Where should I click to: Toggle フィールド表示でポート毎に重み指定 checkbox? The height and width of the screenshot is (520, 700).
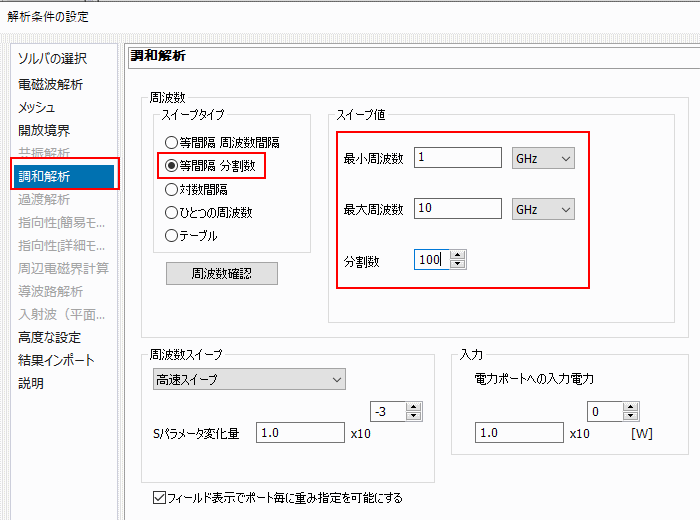[160, 497]
